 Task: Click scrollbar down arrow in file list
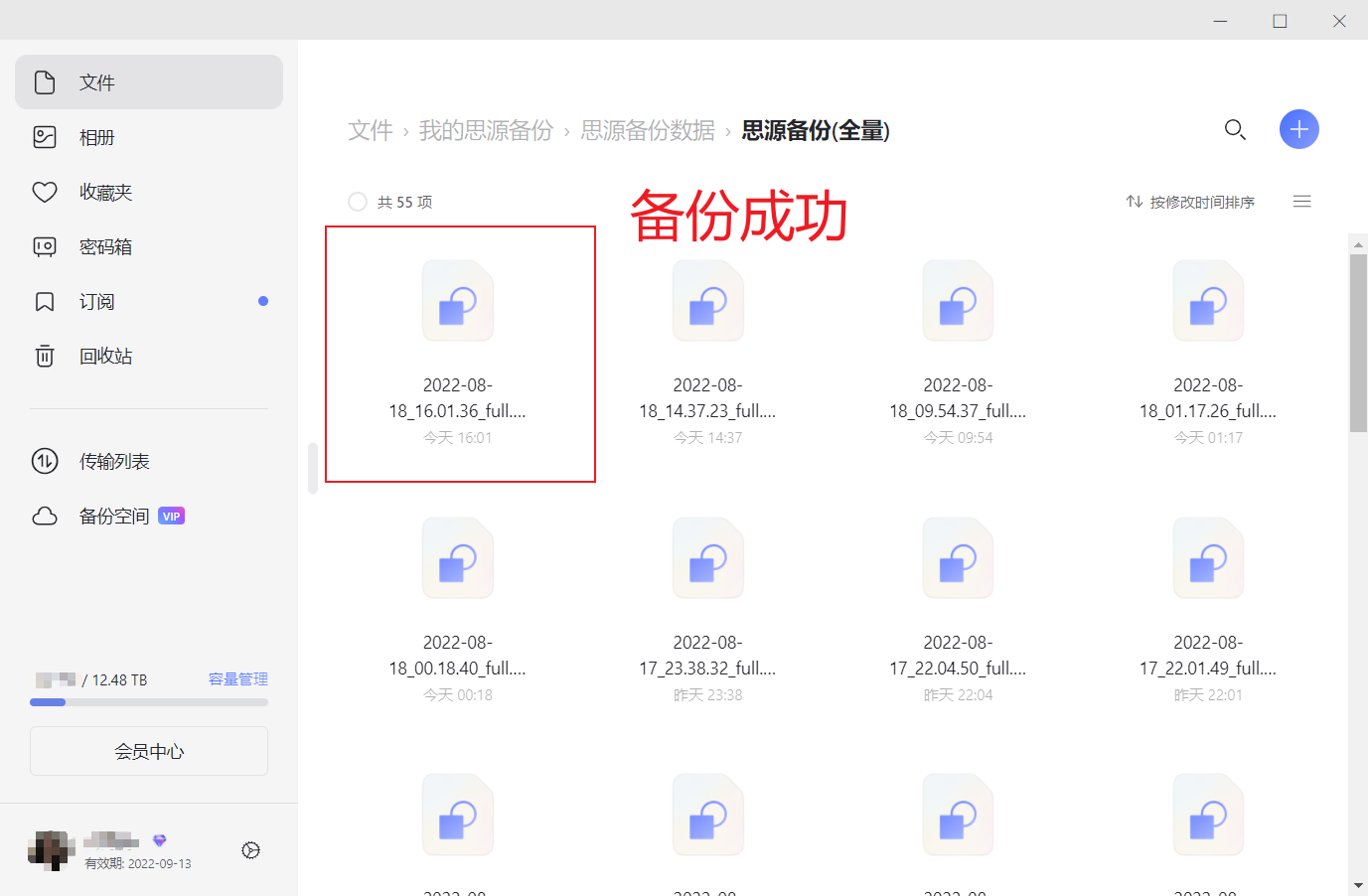point(1358,885)
